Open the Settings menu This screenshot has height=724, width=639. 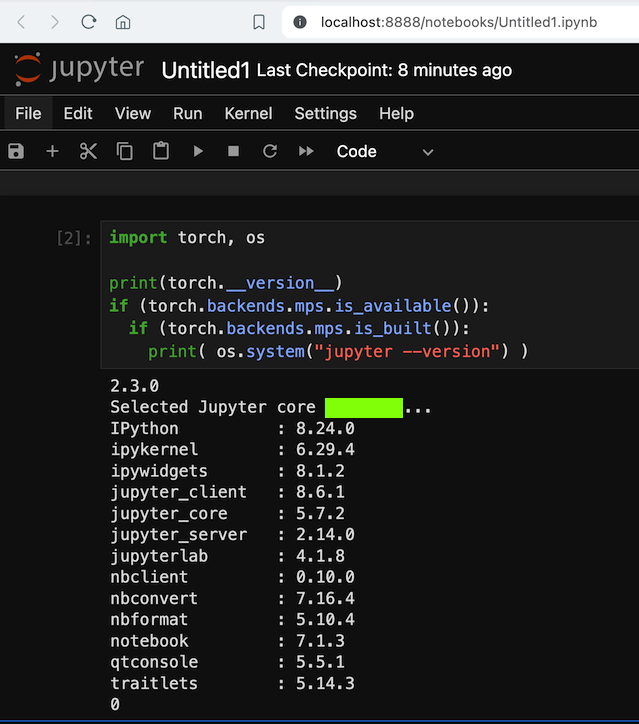click(325, 113)
